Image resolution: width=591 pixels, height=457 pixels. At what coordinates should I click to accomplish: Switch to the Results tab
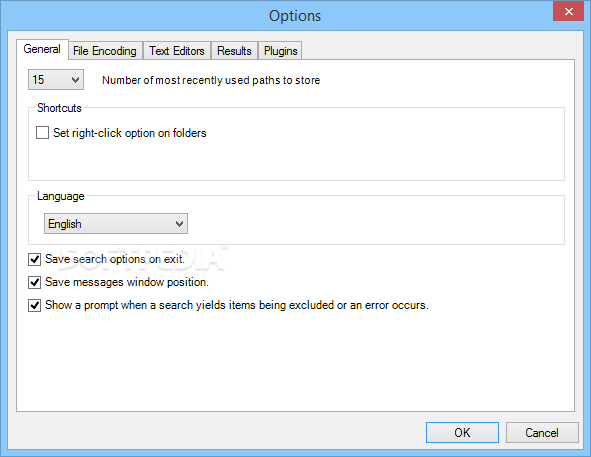pos(234,51)
